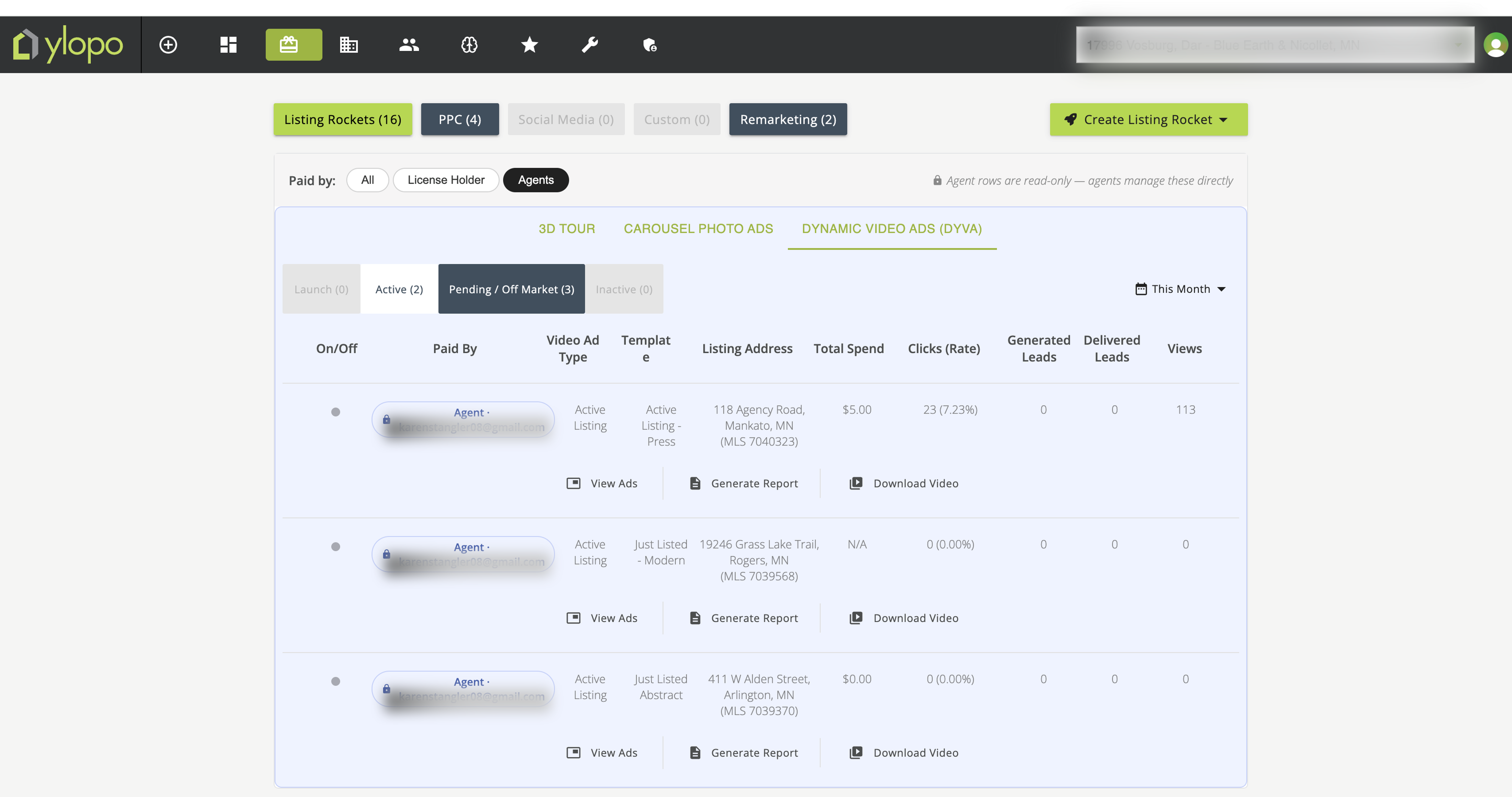Click Generate Report text for 411 W Alden Street
This screenshot has height=797, width=1512.
[754, 752]
